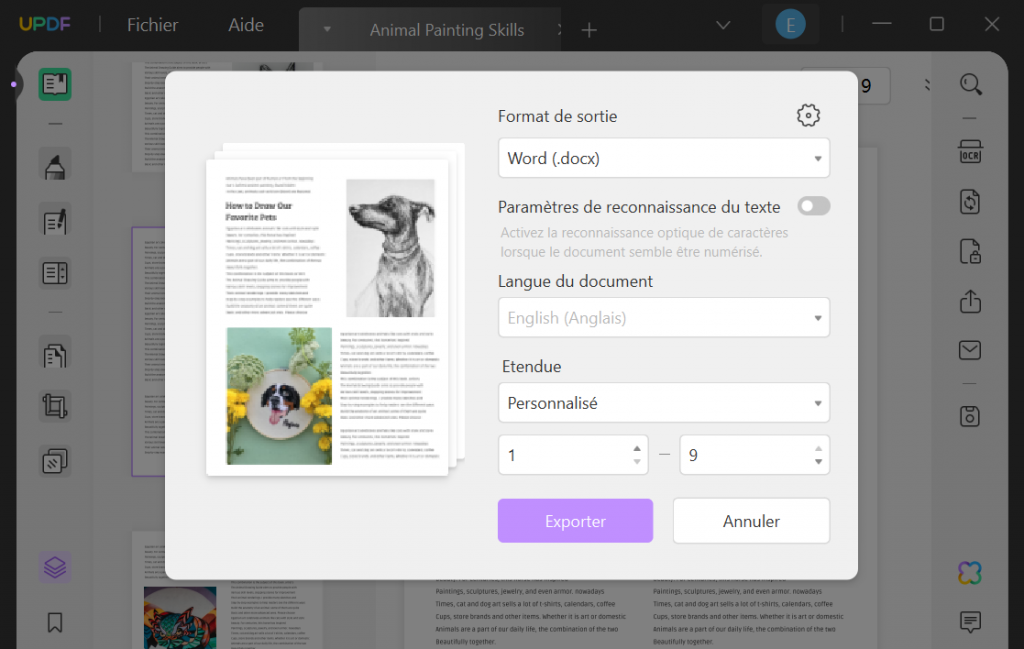
Task: Click the save document icon
Action: (x=969, y=415)
